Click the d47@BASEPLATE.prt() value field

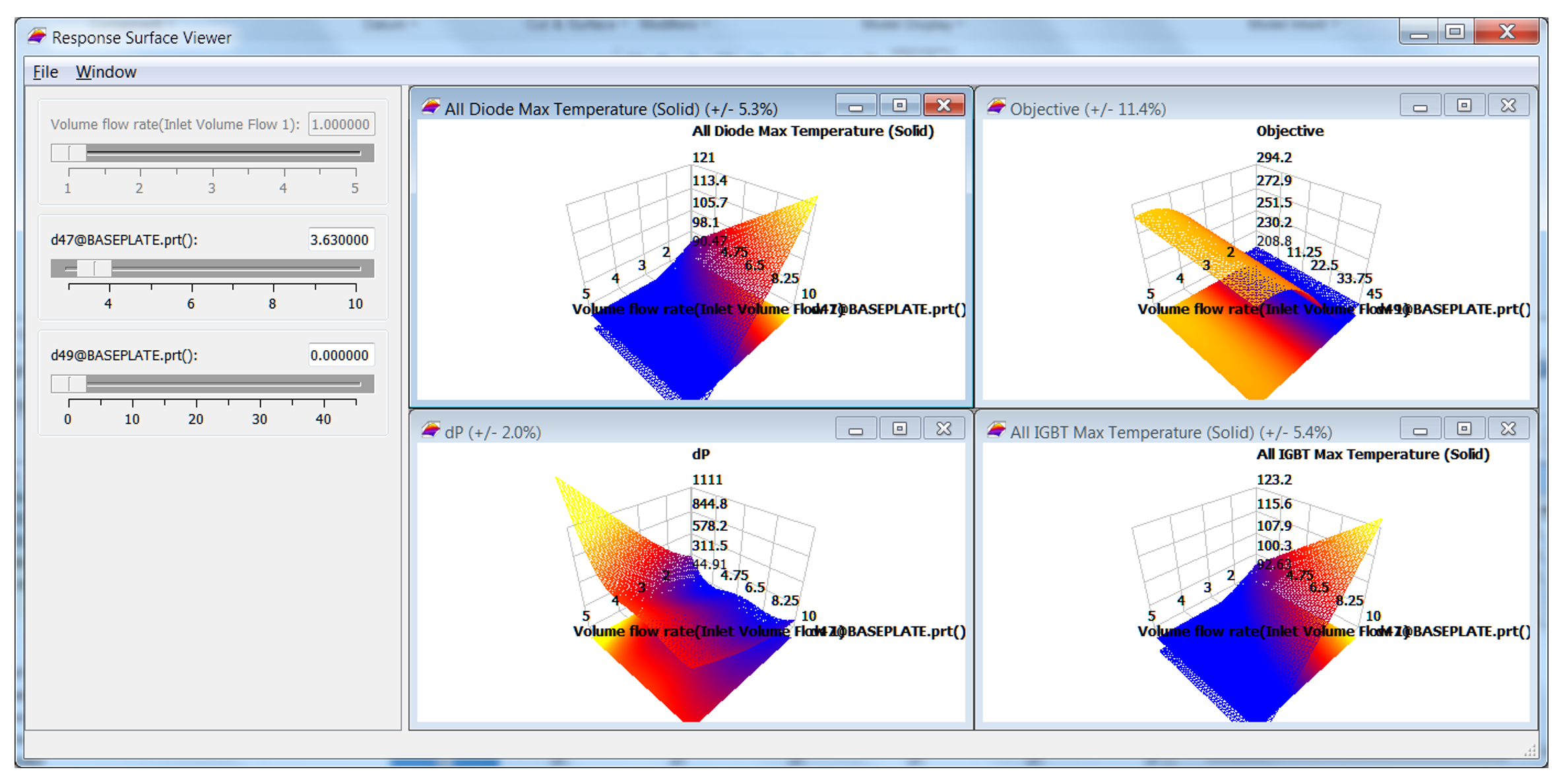tap(340, 240)
